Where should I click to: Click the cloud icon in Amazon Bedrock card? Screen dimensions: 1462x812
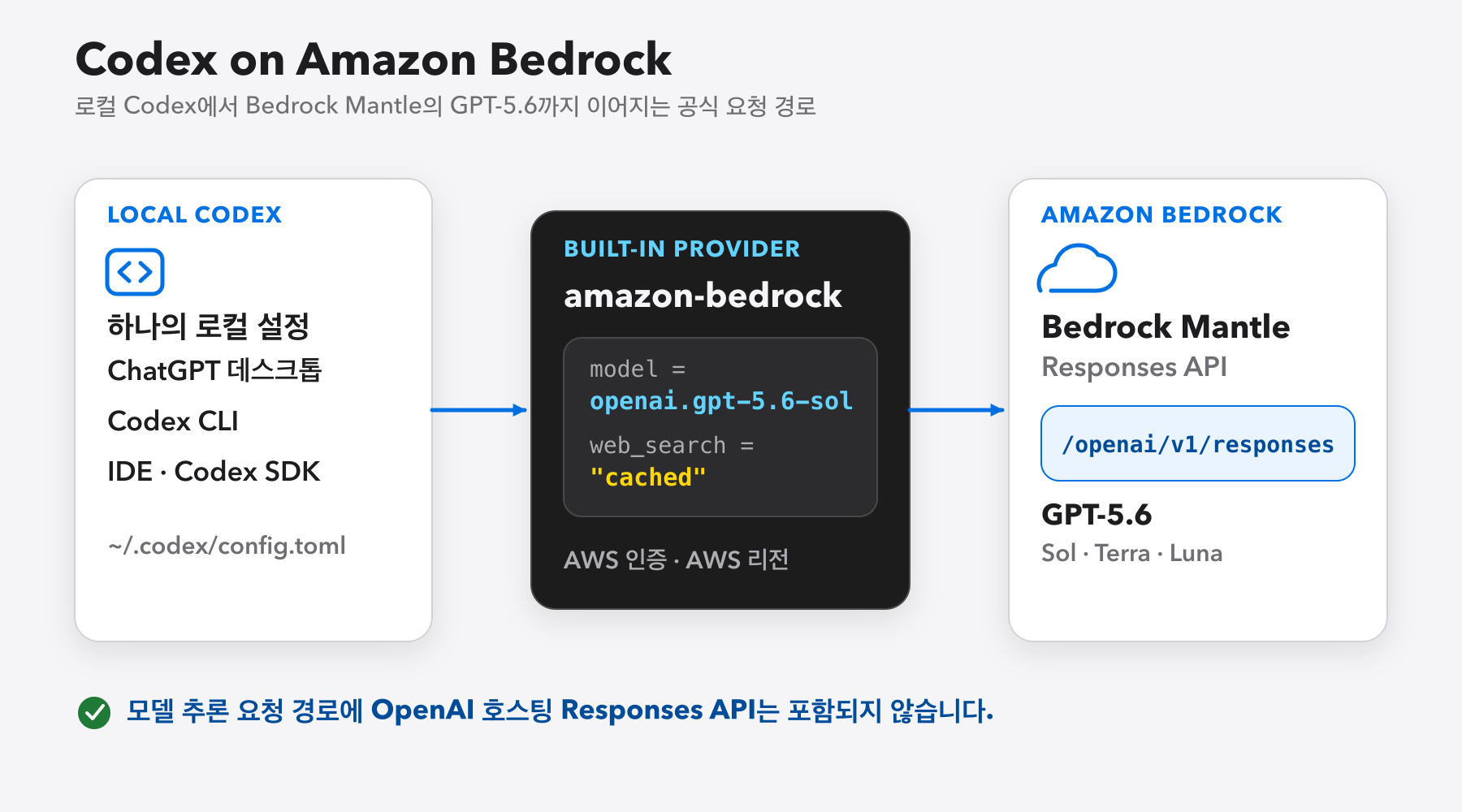[1077, 268]
